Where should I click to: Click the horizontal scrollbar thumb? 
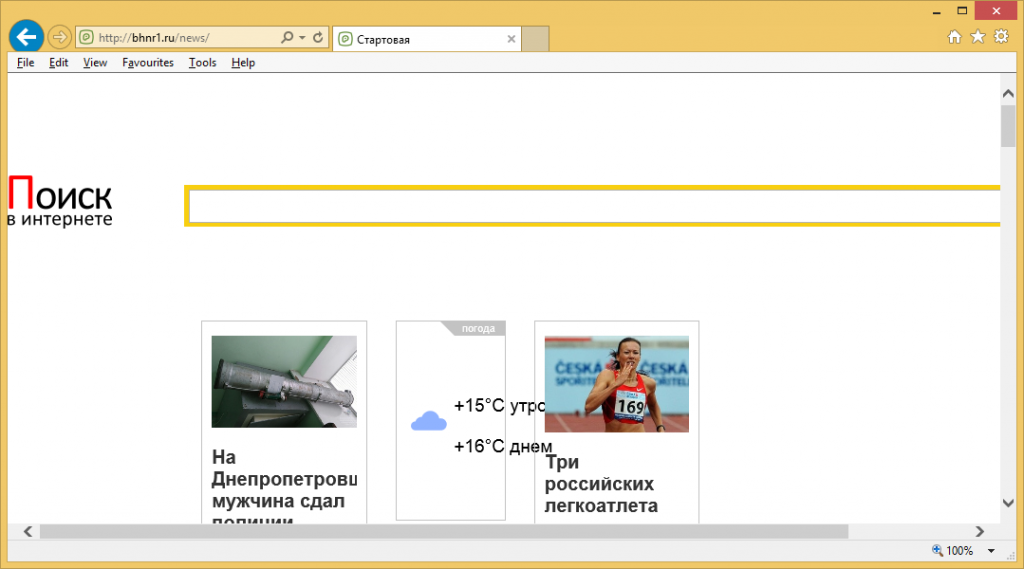443,531
